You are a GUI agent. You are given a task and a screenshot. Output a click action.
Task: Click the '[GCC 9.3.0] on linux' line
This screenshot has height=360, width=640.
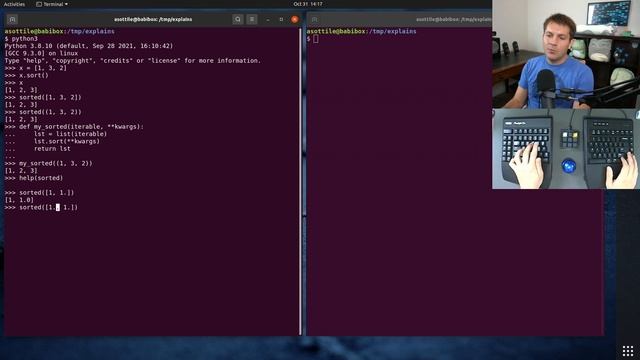pyautogui.click(x=41, y=53)
